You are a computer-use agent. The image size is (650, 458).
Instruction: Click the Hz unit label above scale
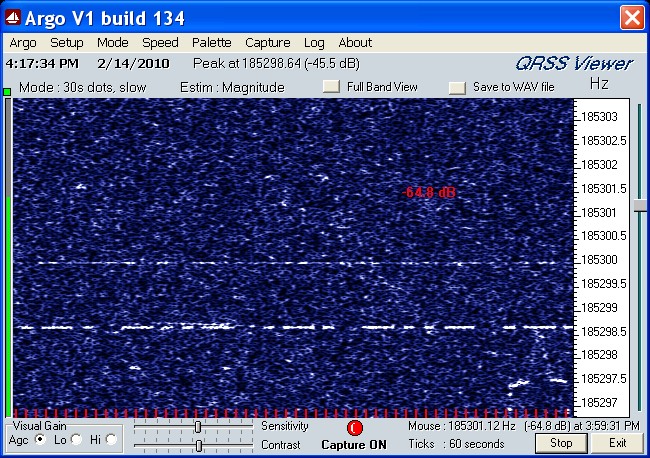coord(599,84)
